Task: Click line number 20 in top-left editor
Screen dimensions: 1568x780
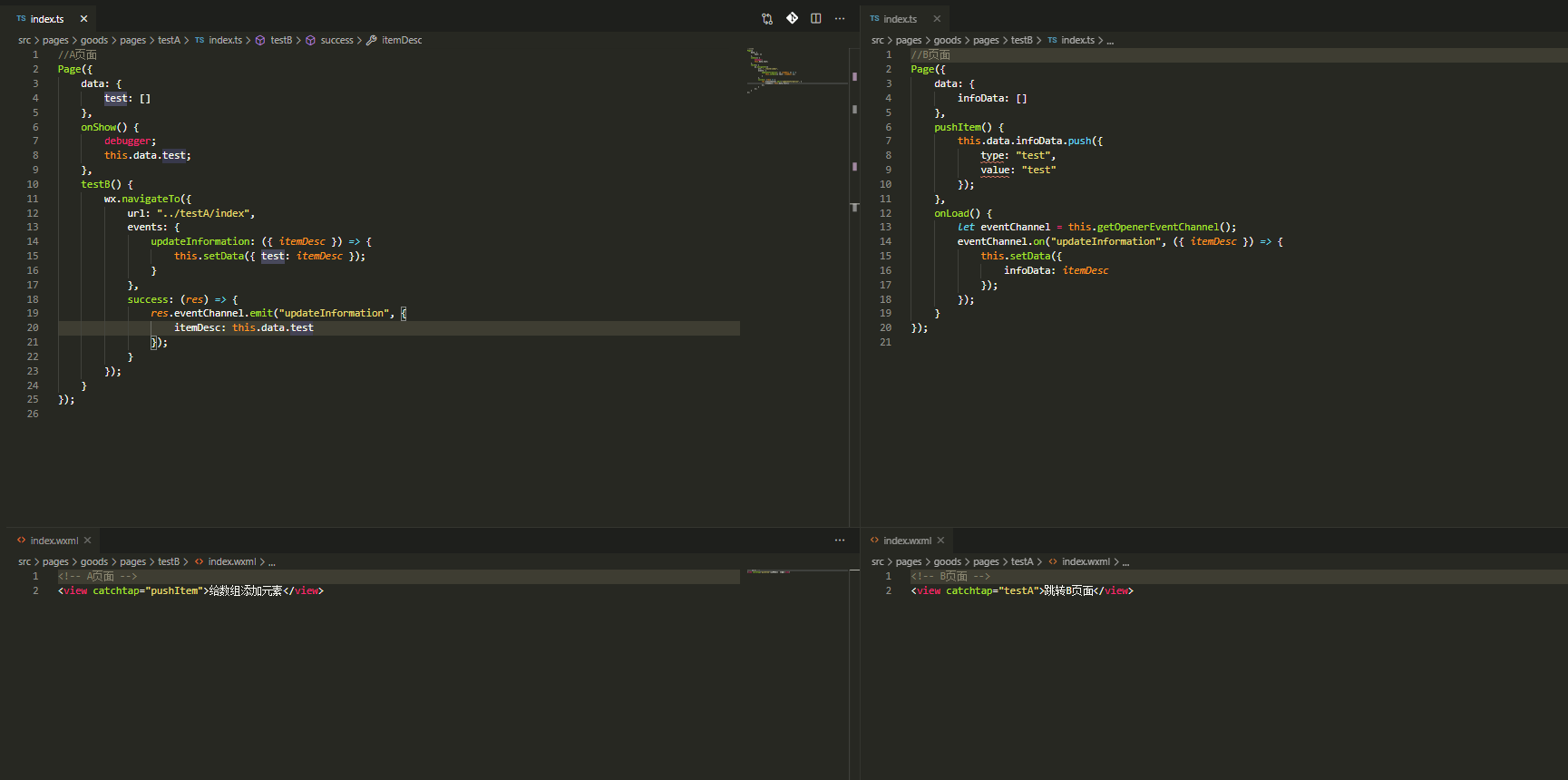Action: [33, 327]
